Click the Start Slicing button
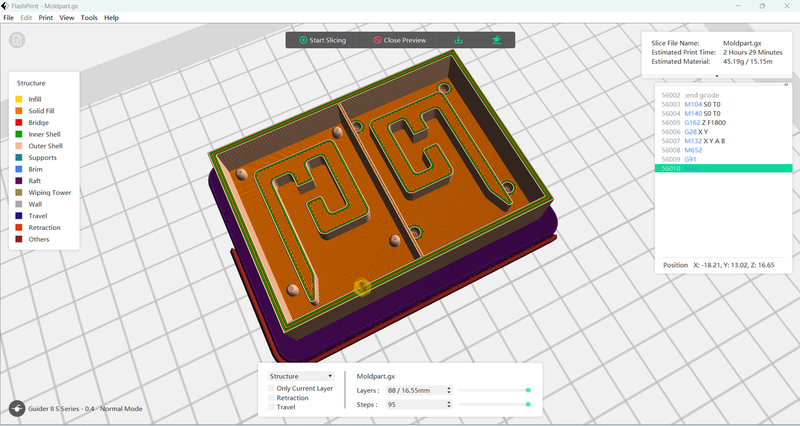This screenshot has height=426, width=800. click(x=322, y=40)
